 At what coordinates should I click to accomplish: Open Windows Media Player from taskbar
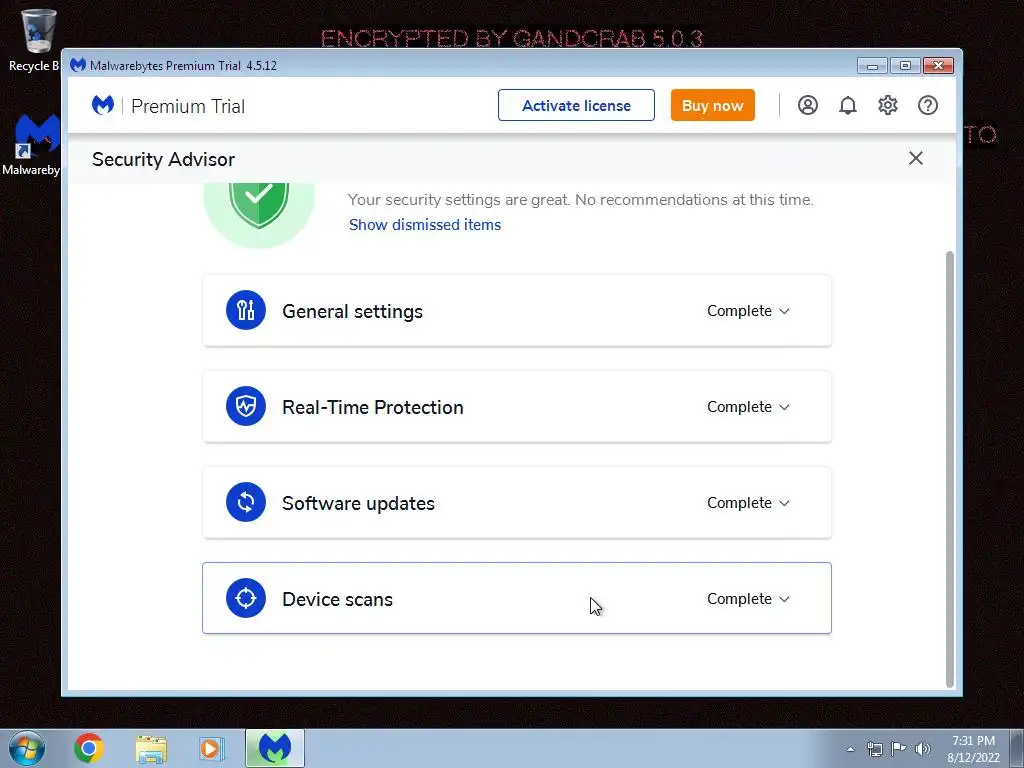click(x=210, y=748)
